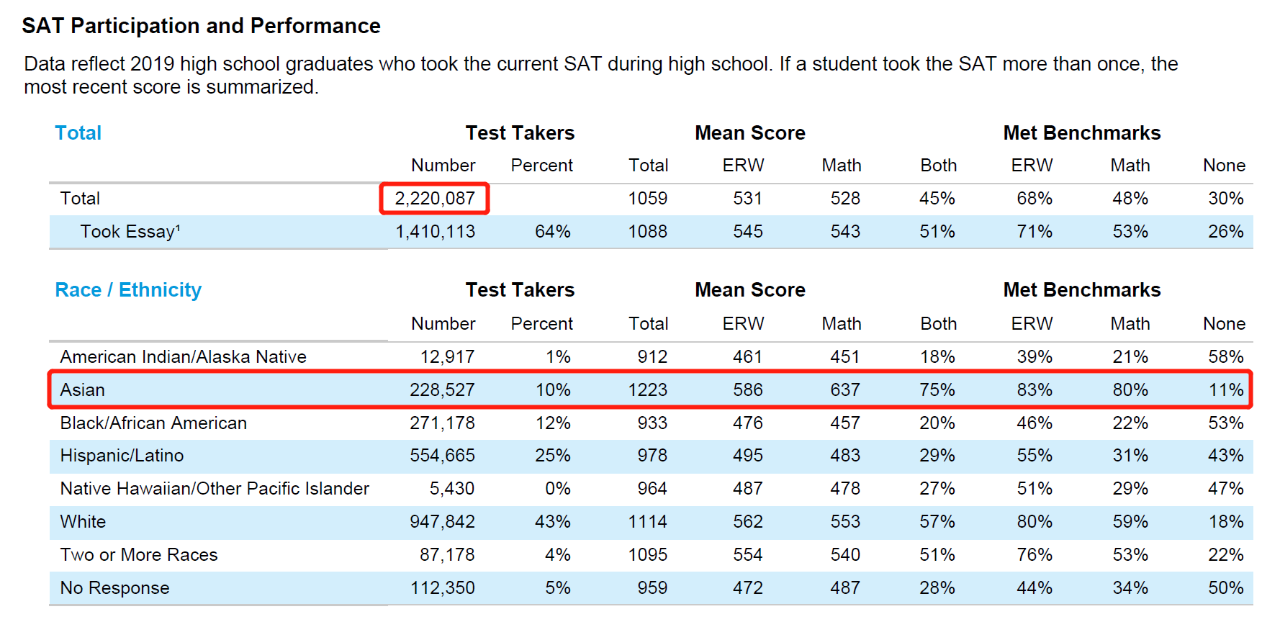This screenshot has width=1280, height=622.
Task: Click the blue "Total" section heading
Action: (78, 133)
